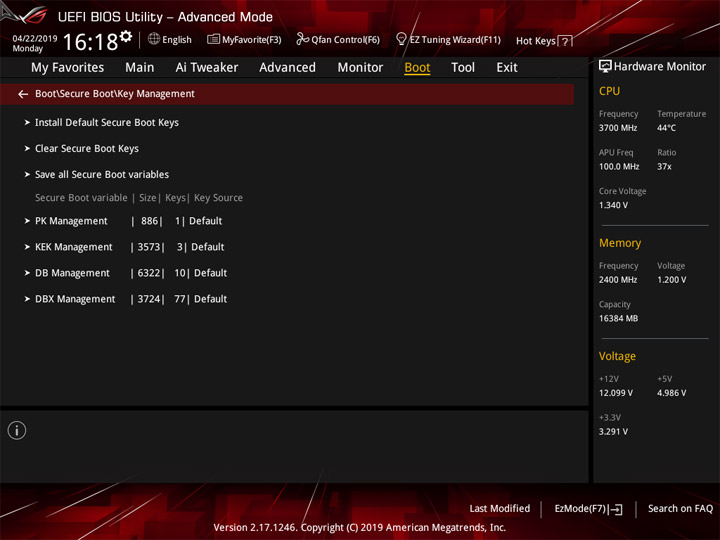Click the Version 2.17.1246 copyright text
Image resolution: width=720 pixels, height=540 pixels.
pyautogui.click(x=360, y=528)
